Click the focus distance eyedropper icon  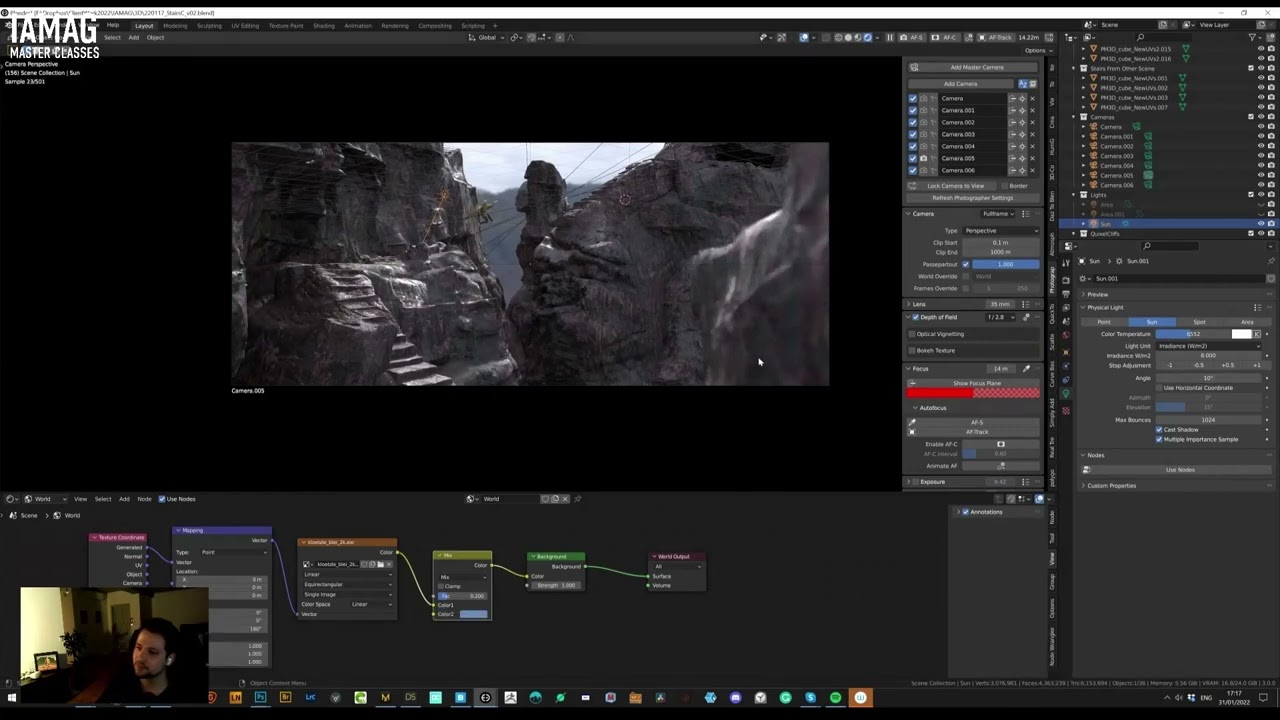[1026, 369]
